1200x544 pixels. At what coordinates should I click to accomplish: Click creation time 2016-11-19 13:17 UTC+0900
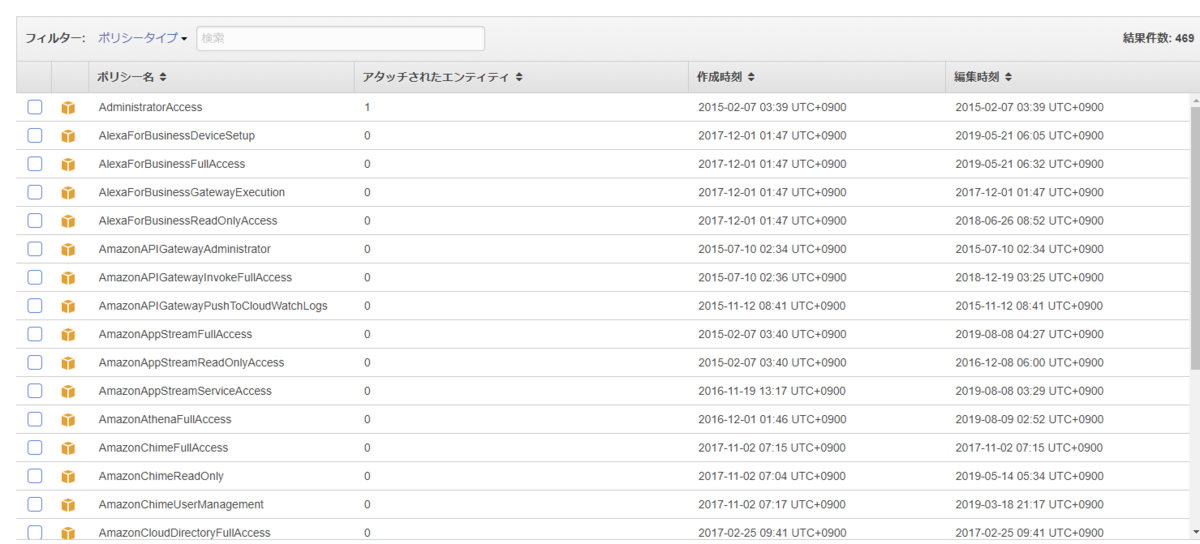point(772,391)
